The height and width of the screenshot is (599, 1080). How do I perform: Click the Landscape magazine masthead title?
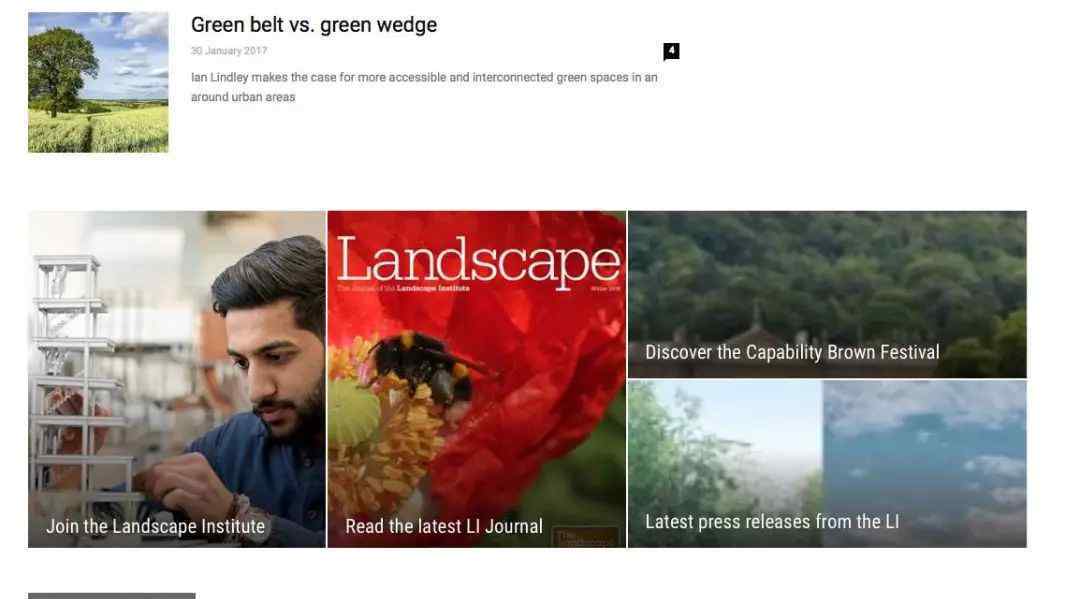click(478, 262)
